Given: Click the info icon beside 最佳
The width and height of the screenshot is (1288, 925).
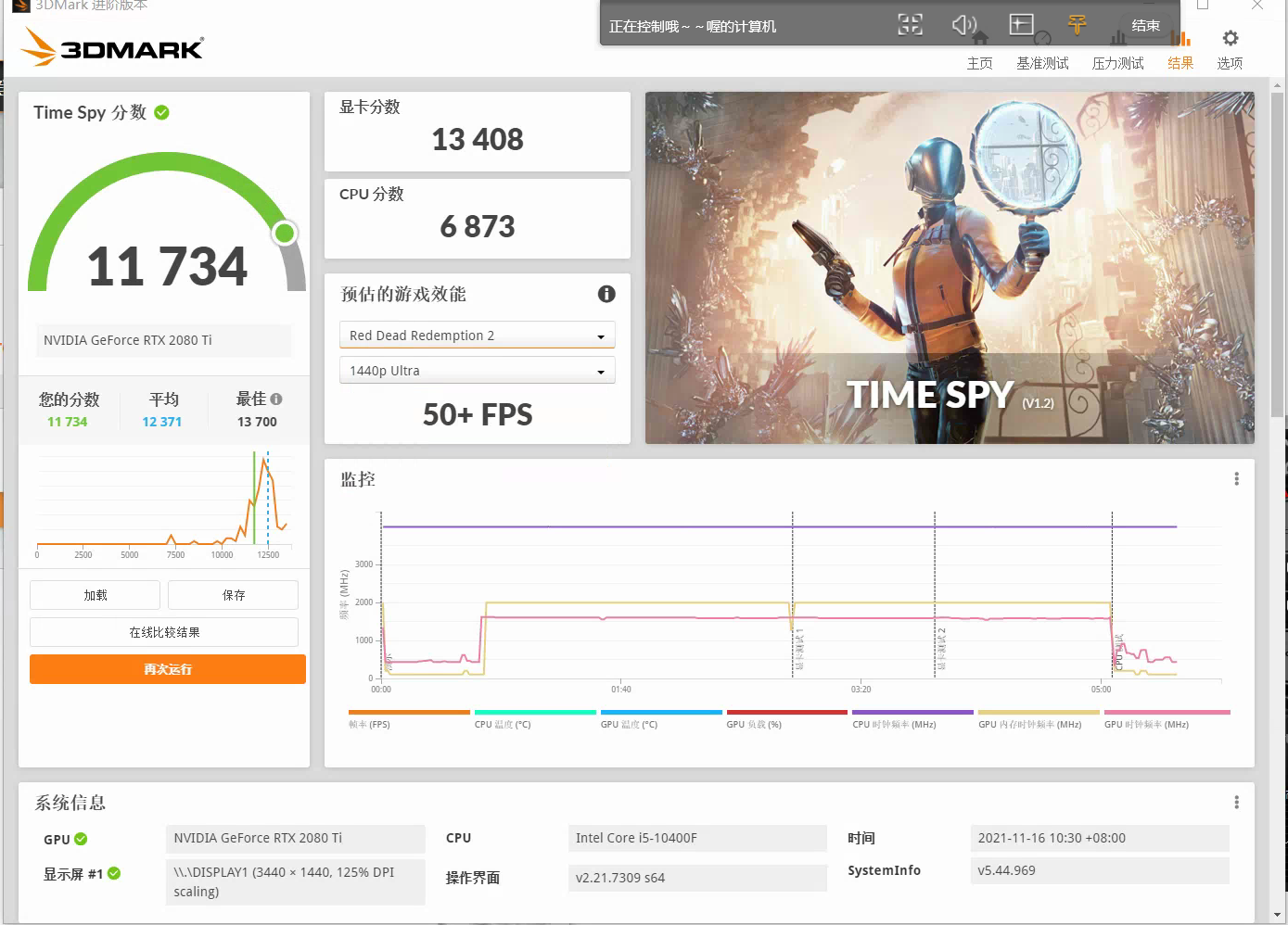Looking at the screenshot, I should click(x=276, y=399).
